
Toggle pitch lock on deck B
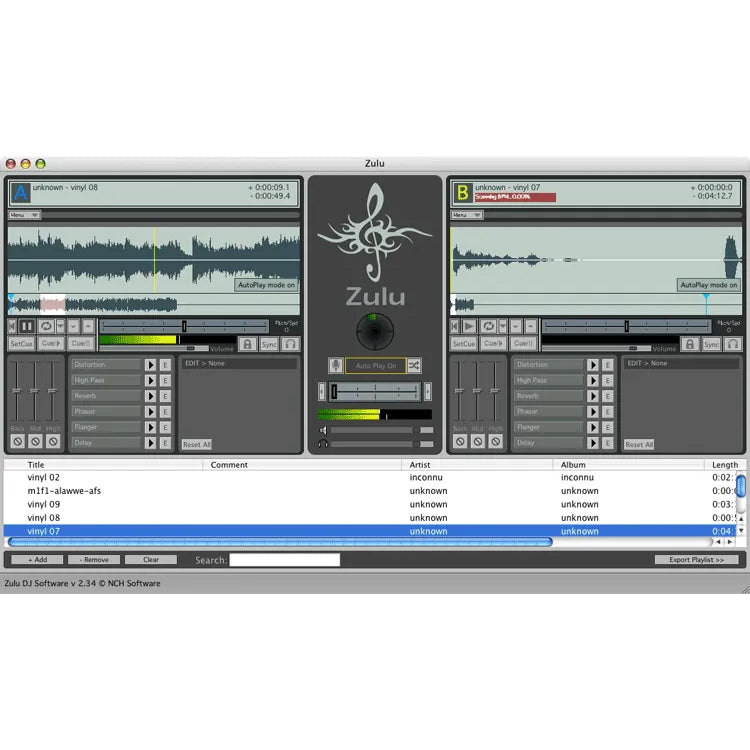tap(690, 344)
